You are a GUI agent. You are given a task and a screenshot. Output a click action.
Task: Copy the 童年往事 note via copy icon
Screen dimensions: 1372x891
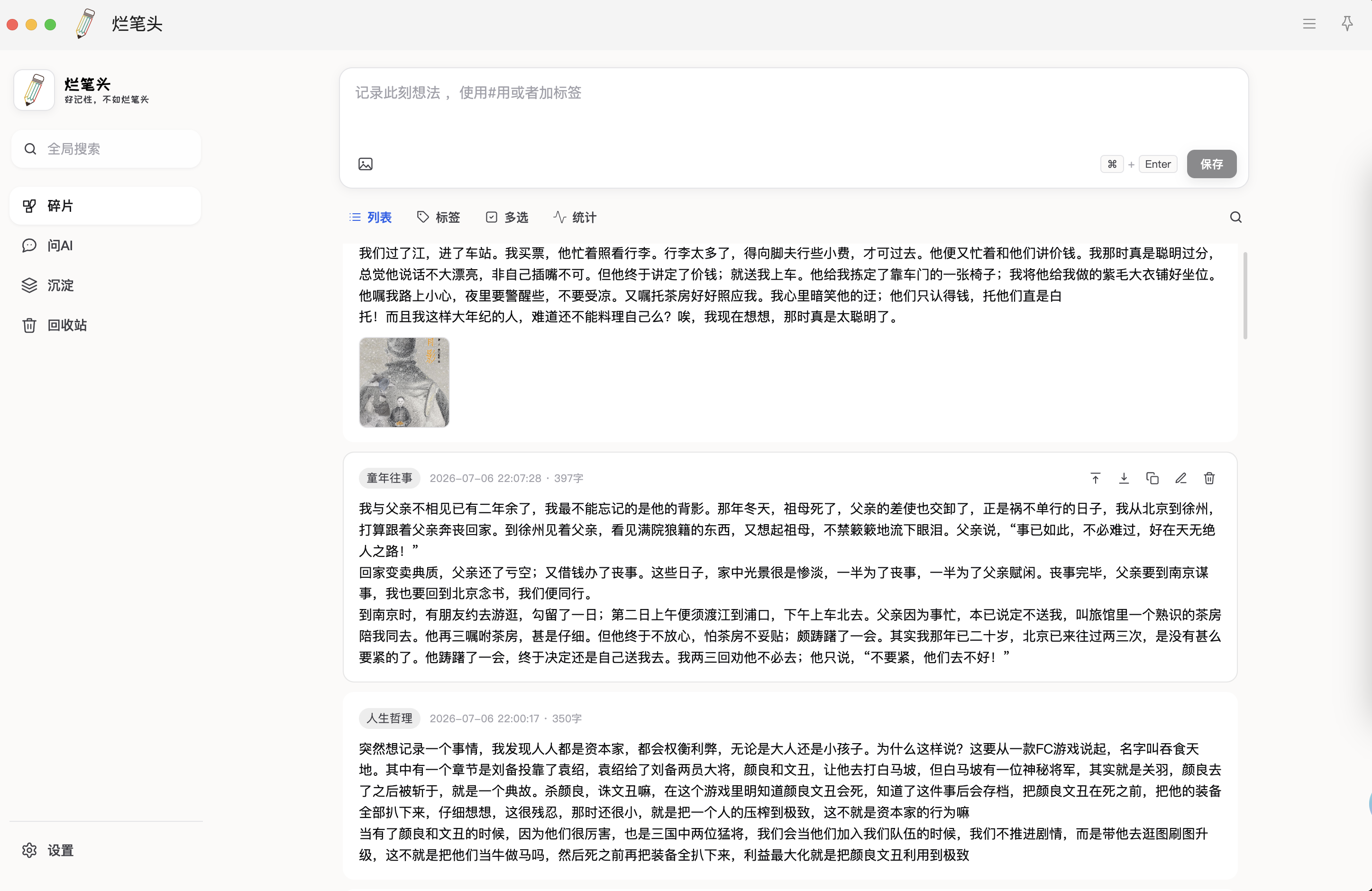[1152, 478]
